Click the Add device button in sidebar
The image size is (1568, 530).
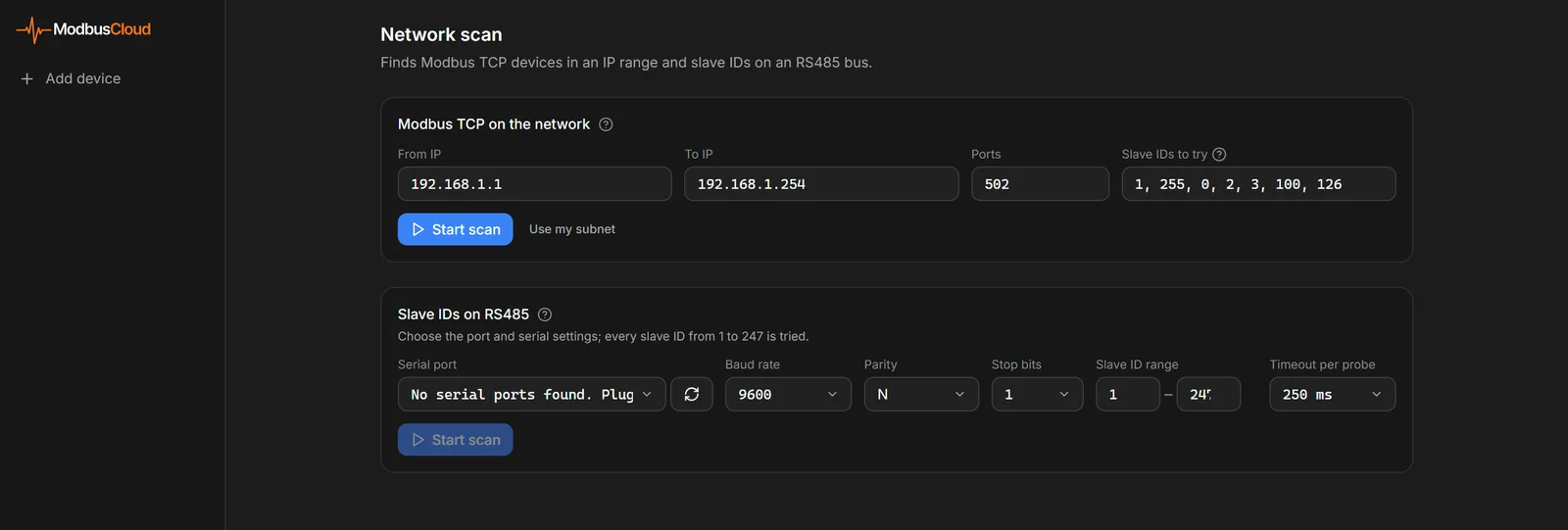pyautogui.click(x=71, y=78)
